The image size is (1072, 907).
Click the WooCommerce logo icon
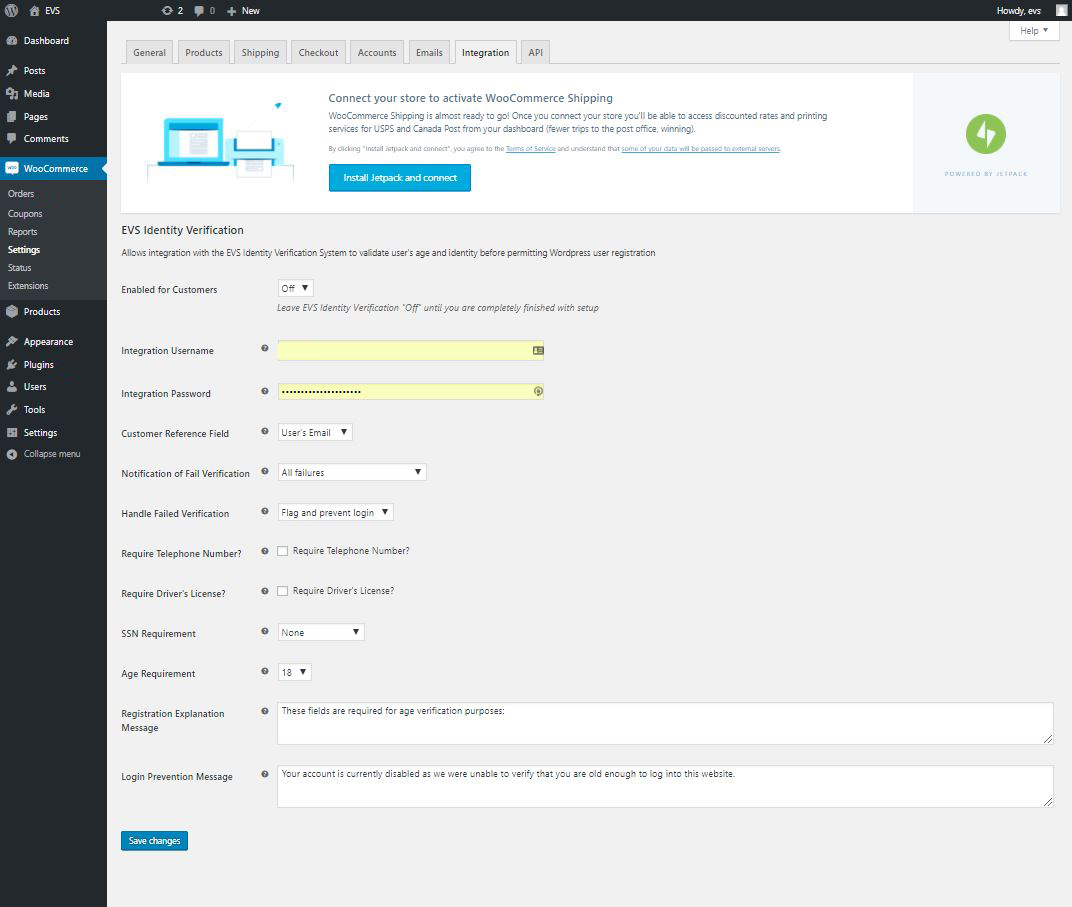coord(12,168)
